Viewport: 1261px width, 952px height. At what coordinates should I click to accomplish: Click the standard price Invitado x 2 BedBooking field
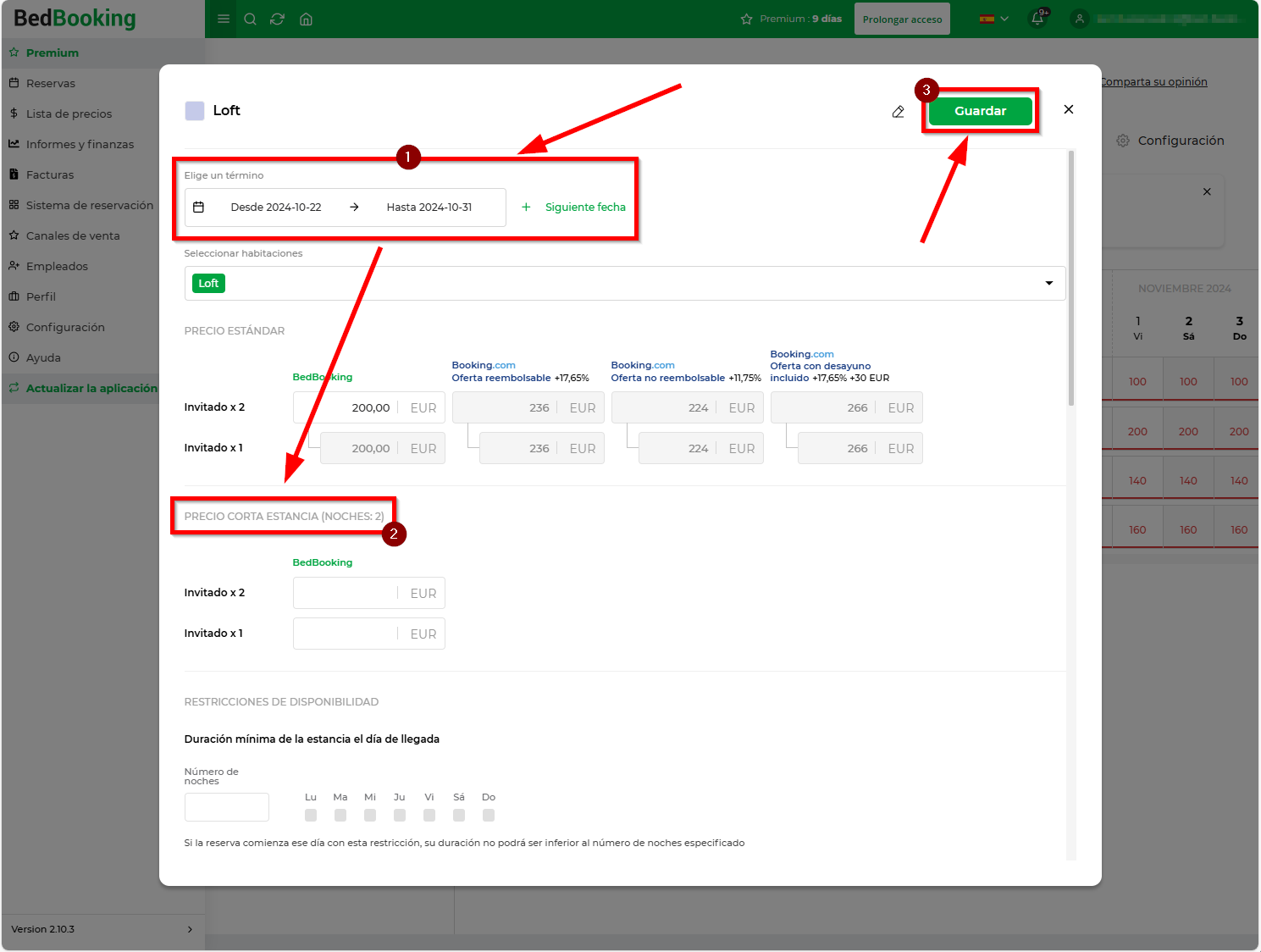tap(368, 407)
